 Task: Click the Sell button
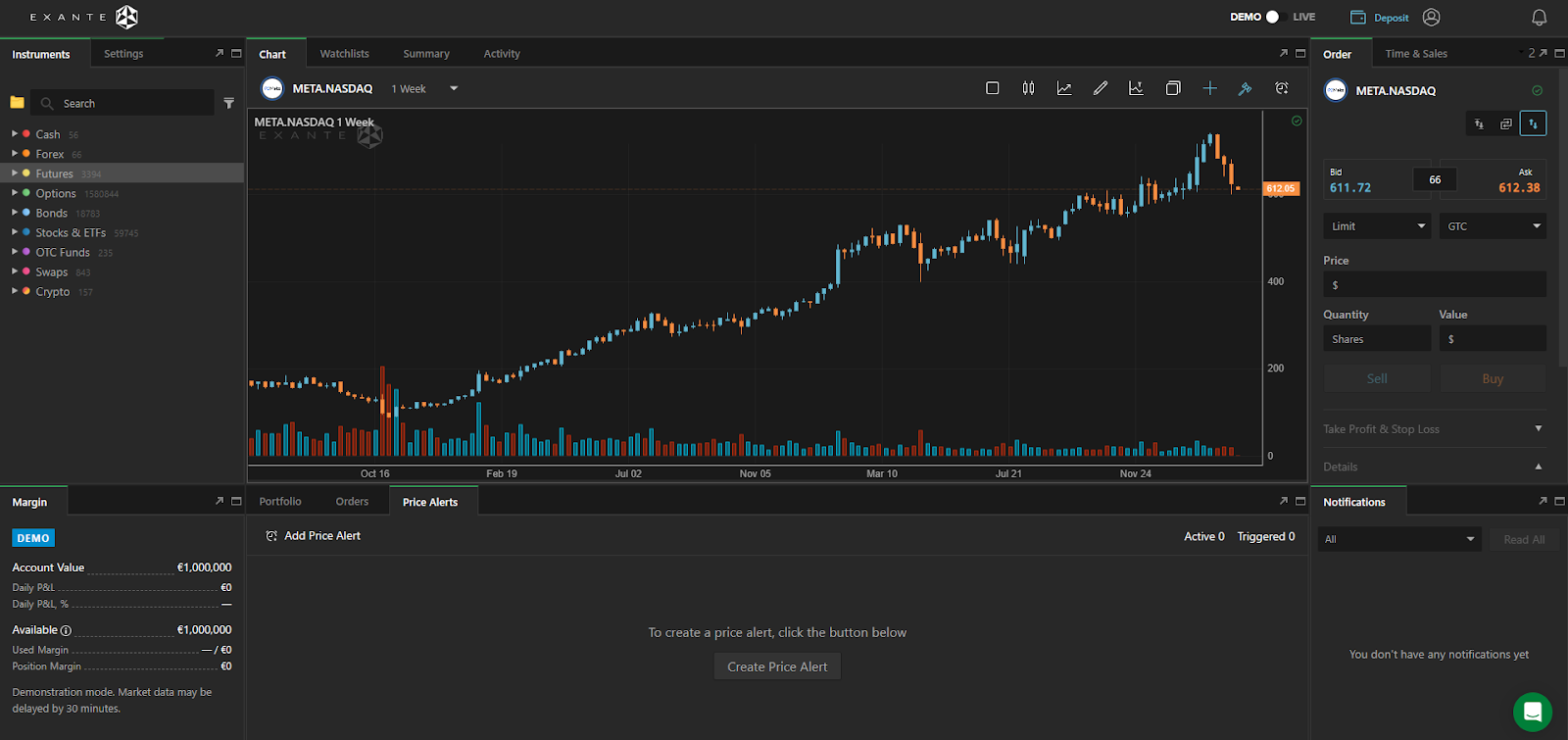1377,378
